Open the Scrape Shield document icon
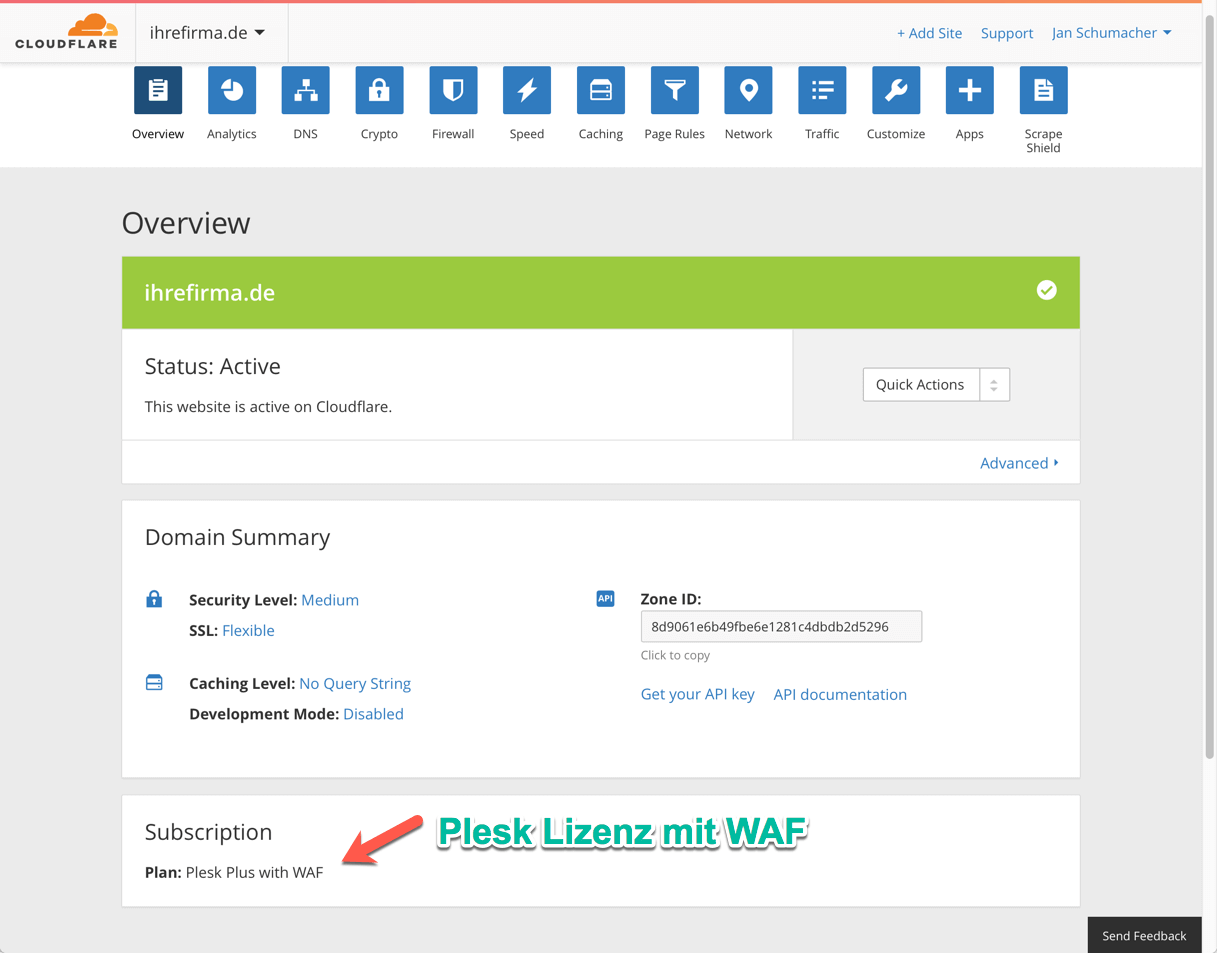The width and height of the screenshot is (1217, 953). tap(1043, 91)
